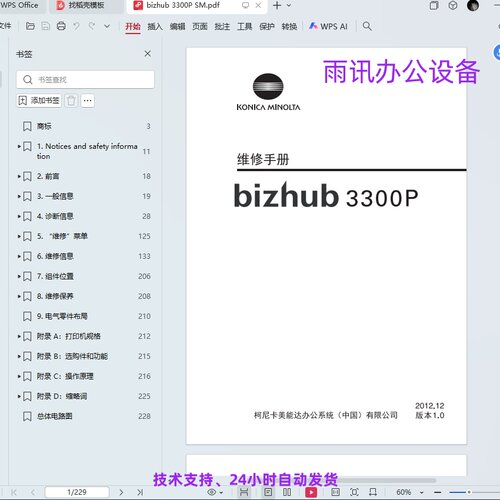Screen dimensions: 500x500
Task: Open the new tab dropdown arrow
Action: click(x=289, y=5)
